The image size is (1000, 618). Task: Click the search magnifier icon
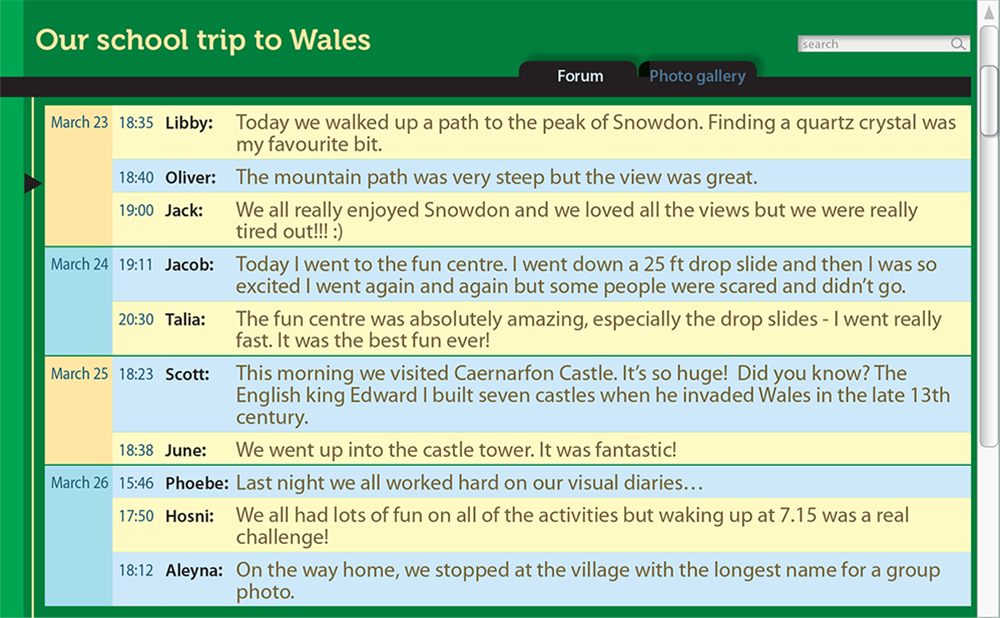pos(958,43)
